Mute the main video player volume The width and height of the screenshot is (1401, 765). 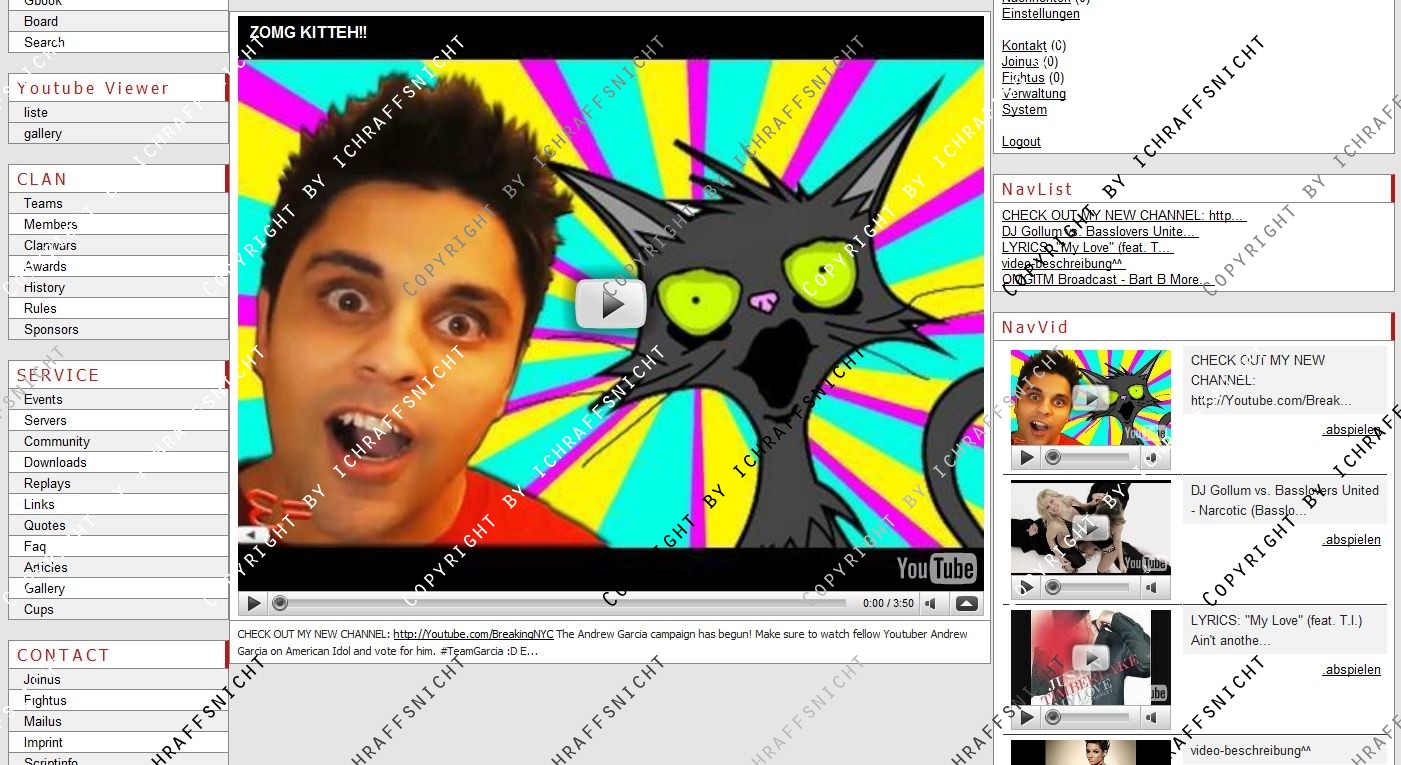click(931, 603)
